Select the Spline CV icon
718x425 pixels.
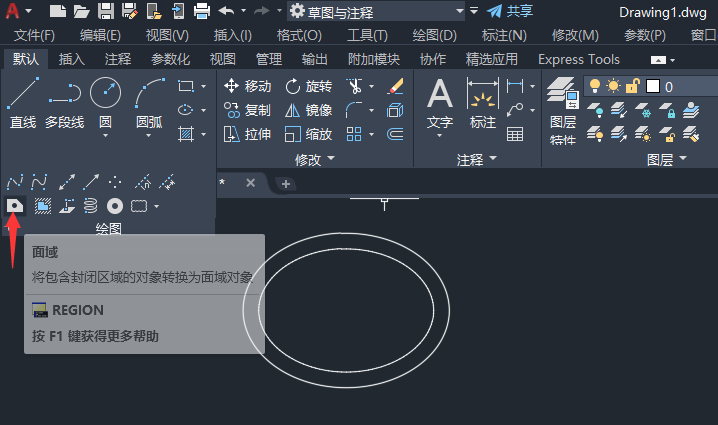tap(39, 182)
